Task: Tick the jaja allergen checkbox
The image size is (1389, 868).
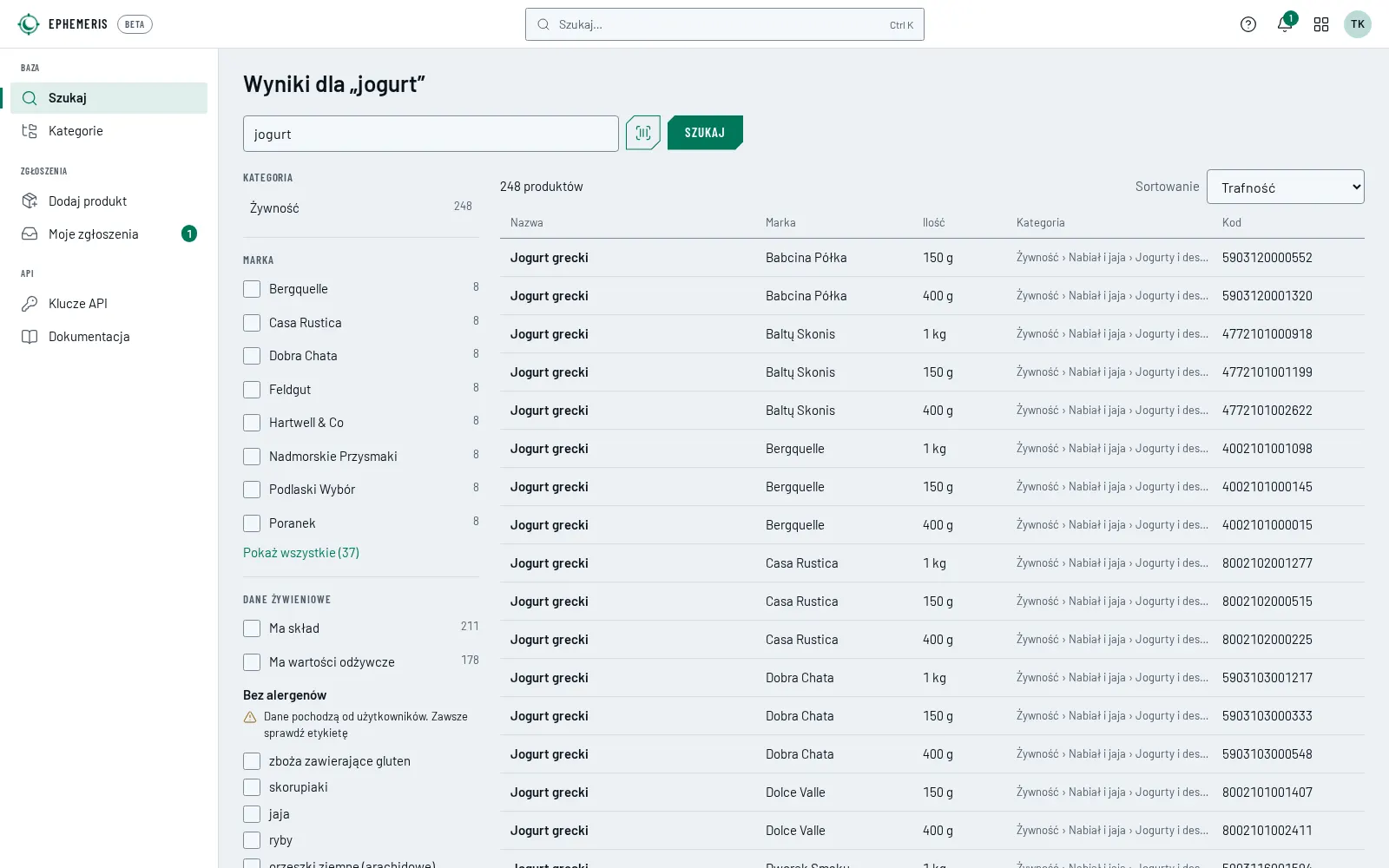Action: [x=252, y=814]
